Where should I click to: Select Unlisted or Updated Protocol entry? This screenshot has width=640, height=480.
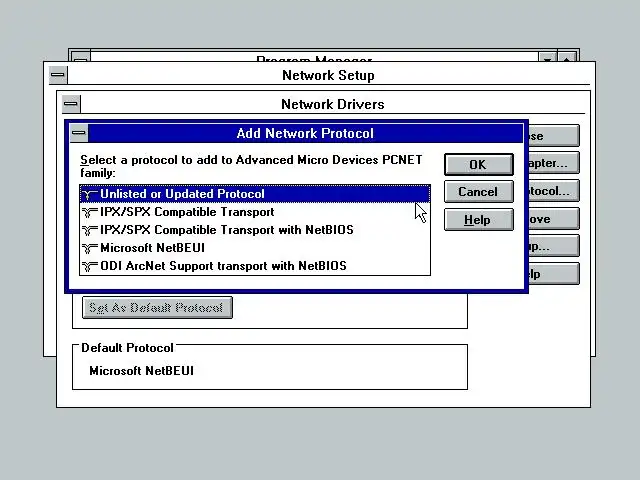(x=255, y=194)
